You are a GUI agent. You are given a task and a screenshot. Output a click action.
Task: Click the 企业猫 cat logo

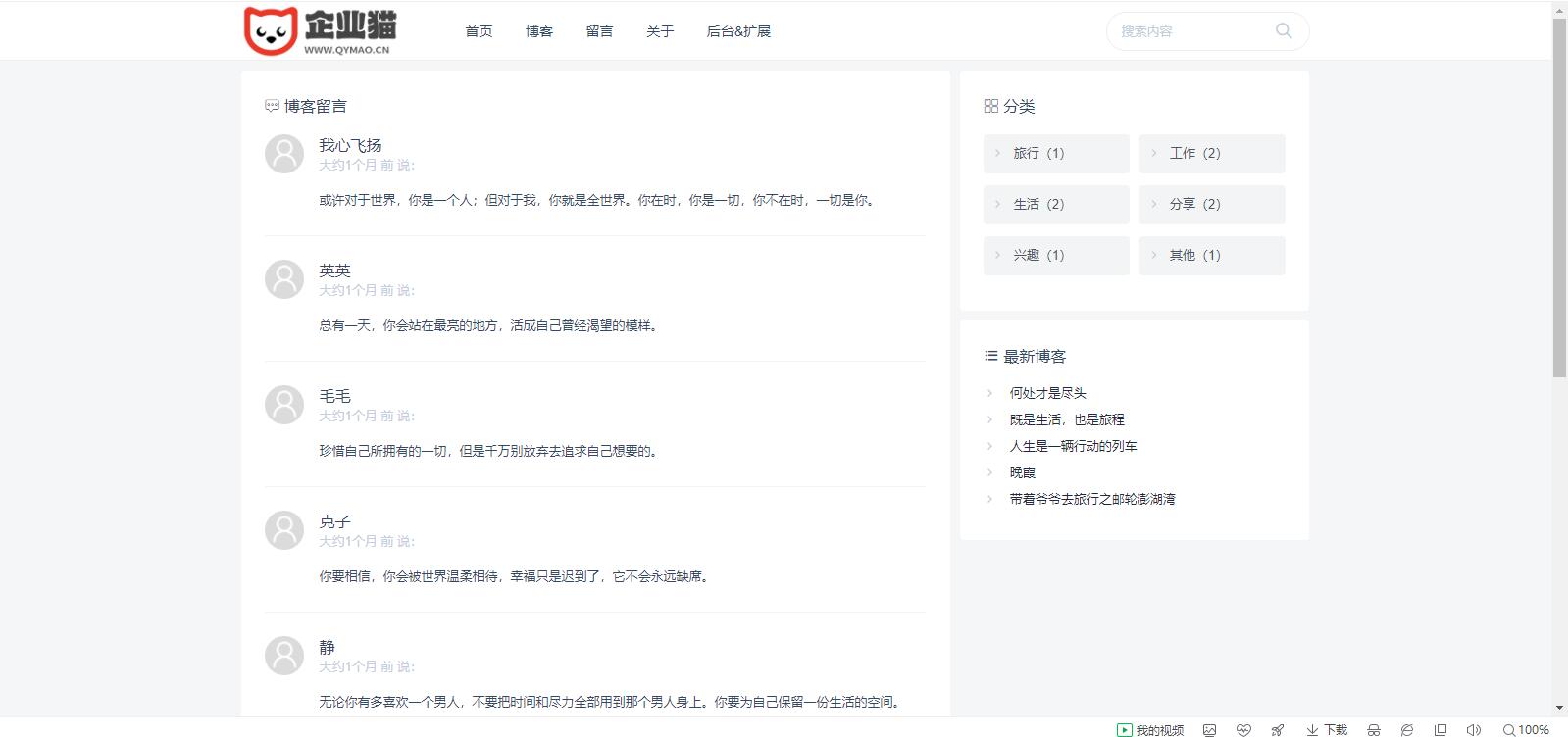tap(271, 31)
